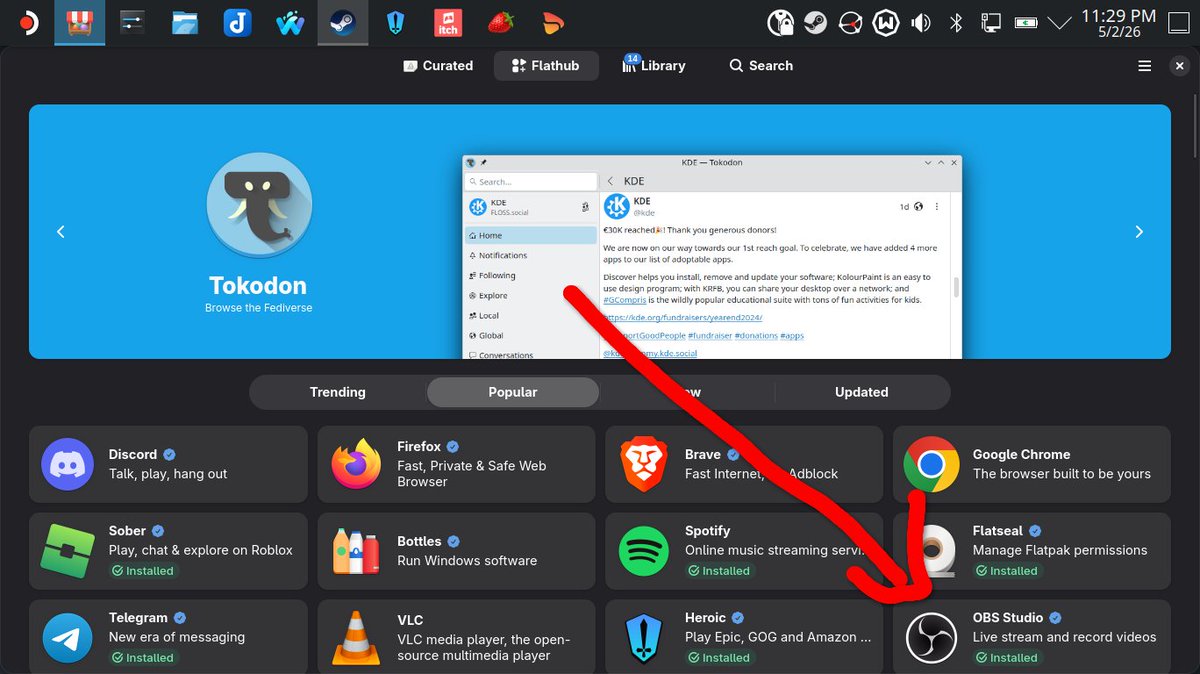
Task: Open the blue W app icon in taskbar
Action: (x=290, y=23)
